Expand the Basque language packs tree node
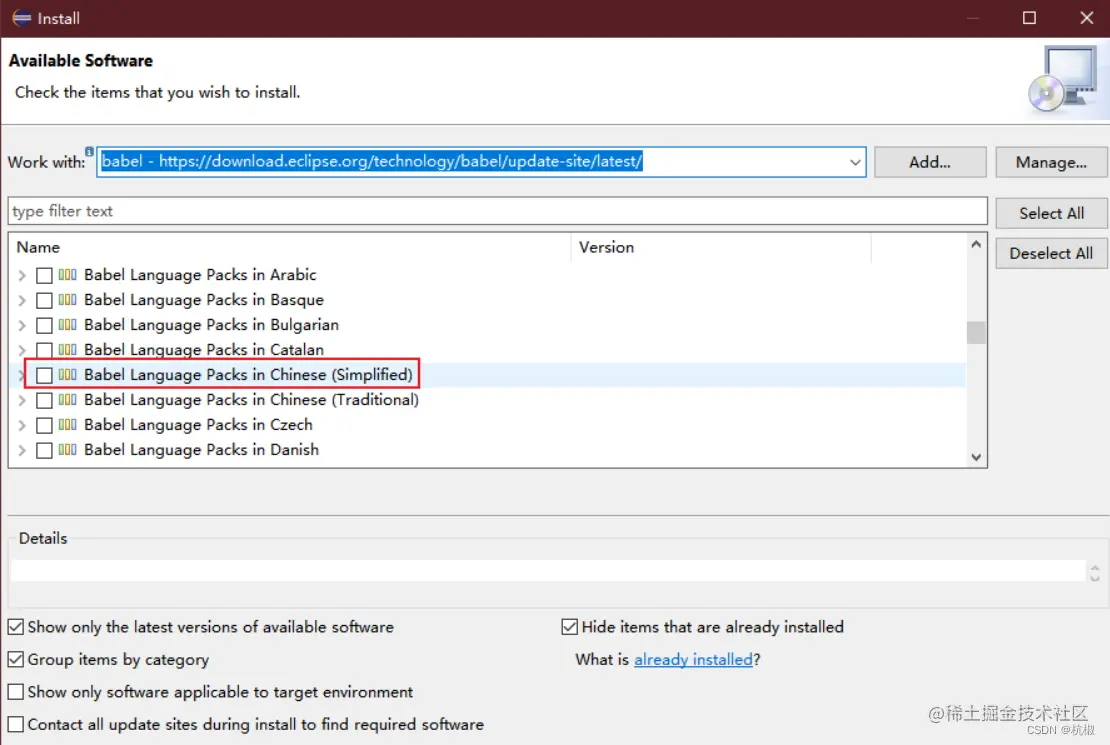The image size is (1110, 745). pyautogui.click(x=22, y=300)
